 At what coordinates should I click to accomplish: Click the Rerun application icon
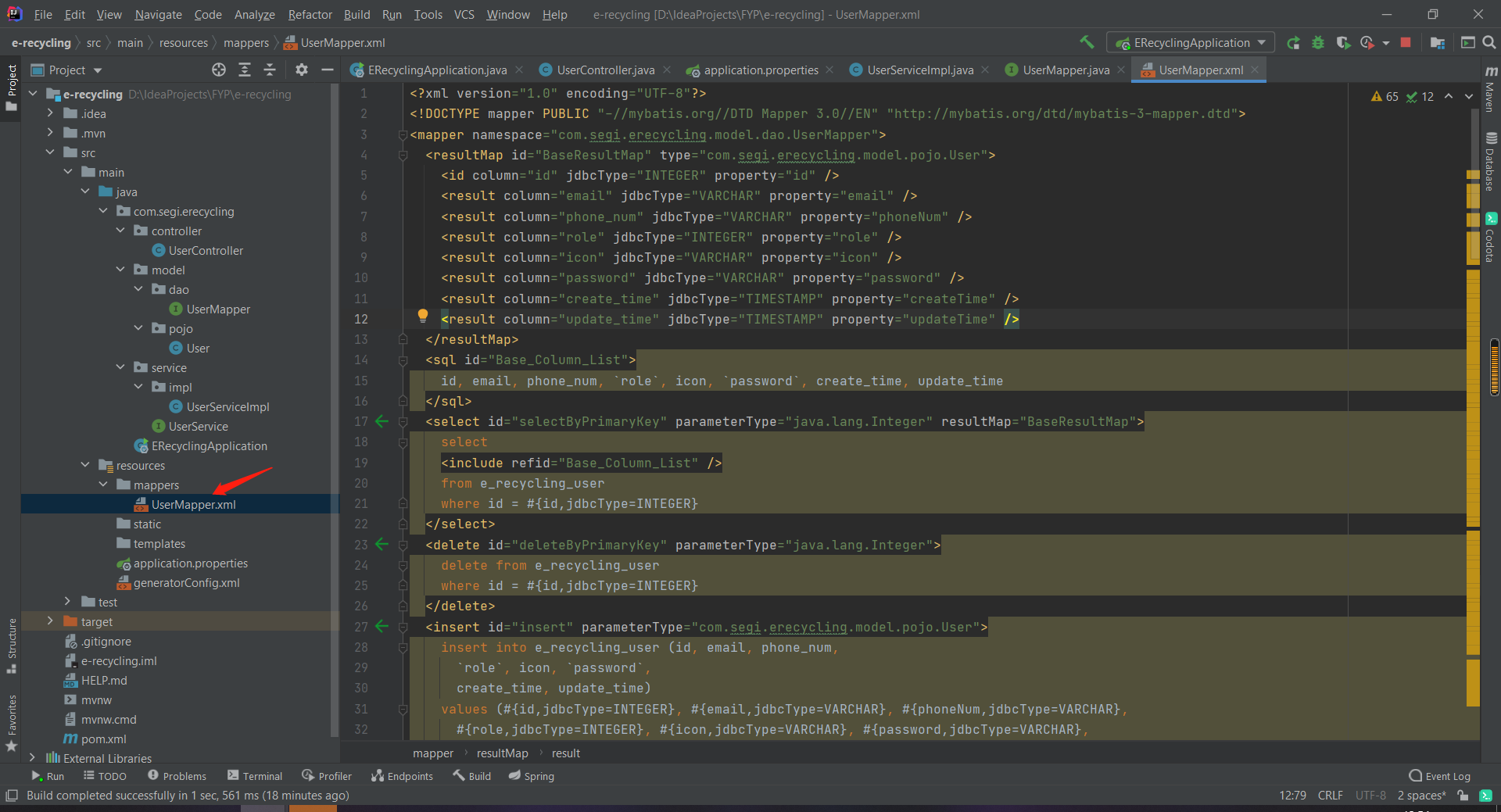pos(1294,43)
